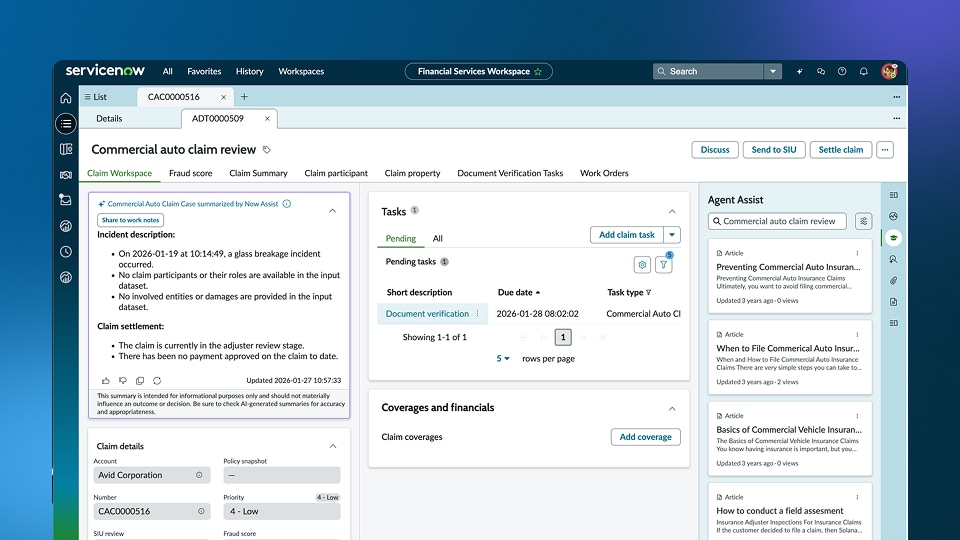Click the tag icon beside claim title
Screen dimensions: 960x540
tap(266, 150)
